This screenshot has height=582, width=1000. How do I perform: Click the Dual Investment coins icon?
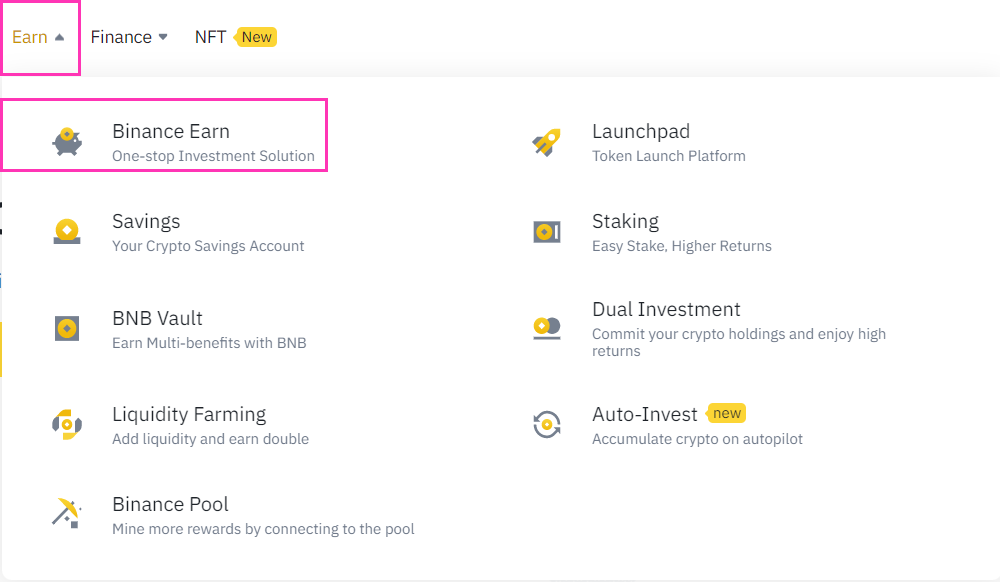547,328
